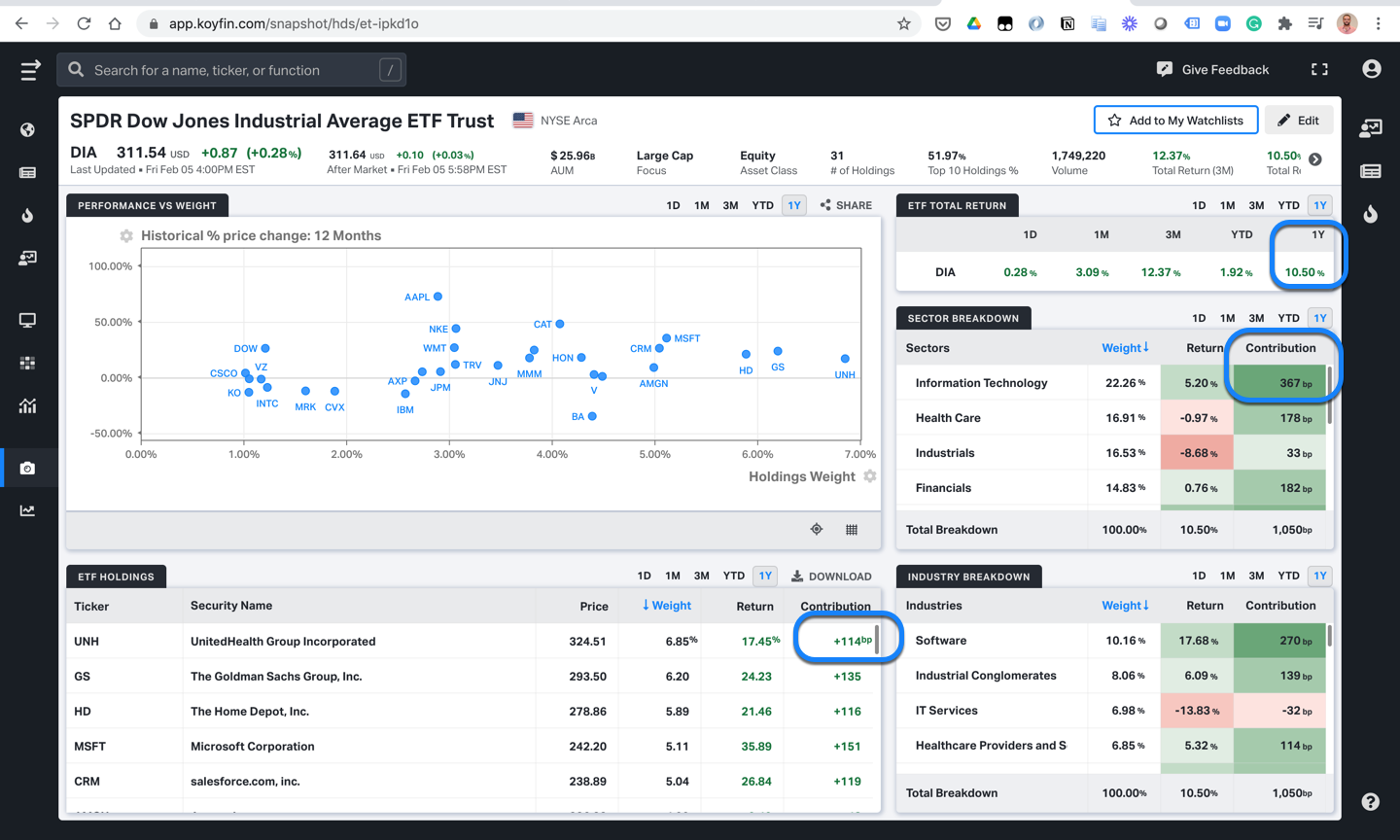The image size is (1400, 840).
Task: Click the gear icon beside Holdings Weight
Action: coord(870,476)
